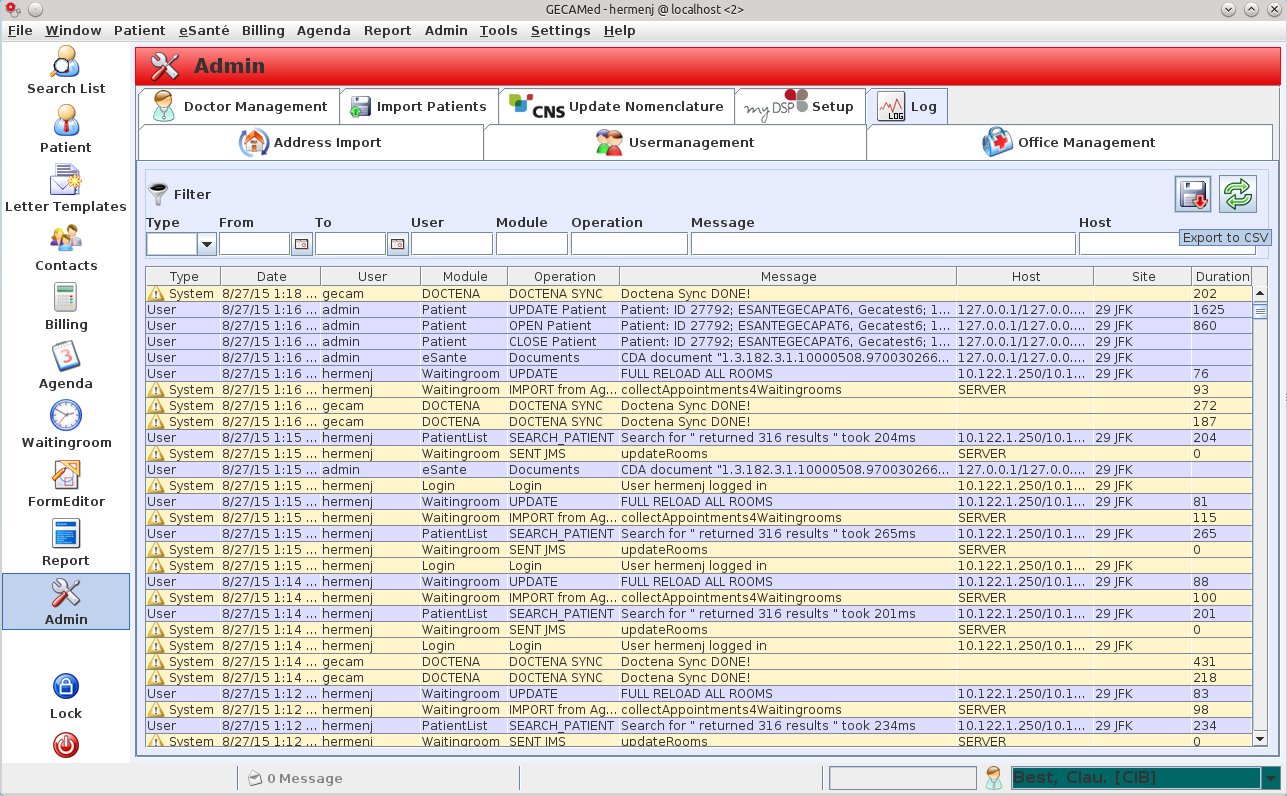Click the red power exit icon
This screenshot has height=796, width=1287.
(66, 745)
